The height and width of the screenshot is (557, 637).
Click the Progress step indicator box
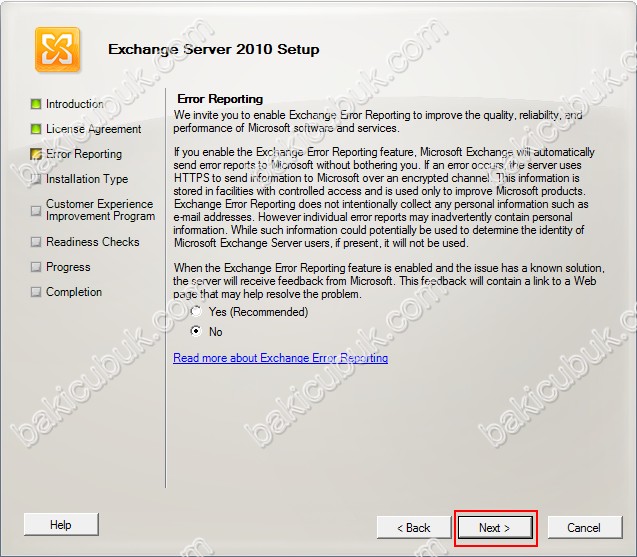click(x=36, y=267)
